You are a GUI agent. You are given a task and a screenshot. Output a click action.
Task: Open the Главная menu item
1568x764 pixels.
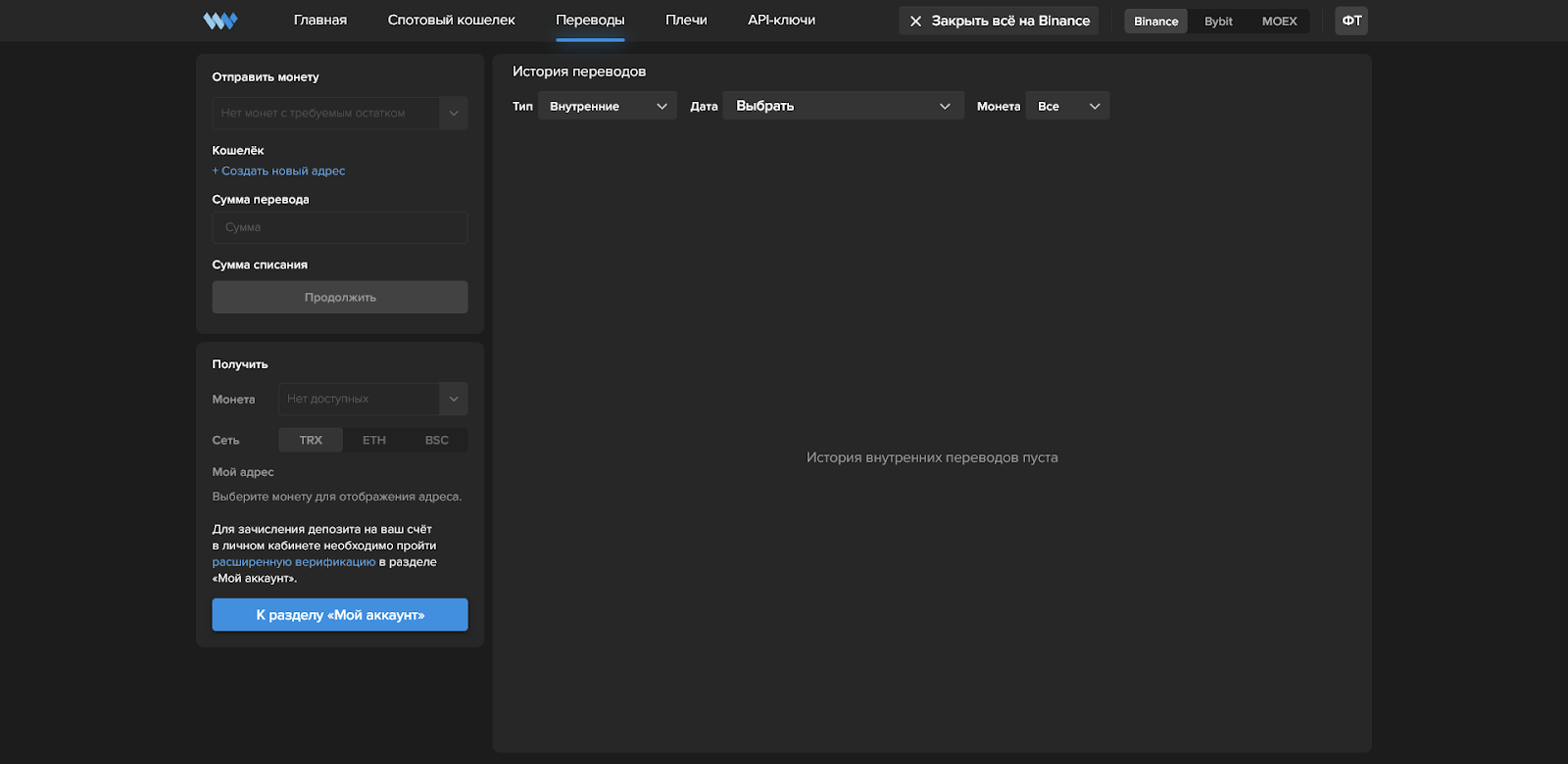(320, 20)
